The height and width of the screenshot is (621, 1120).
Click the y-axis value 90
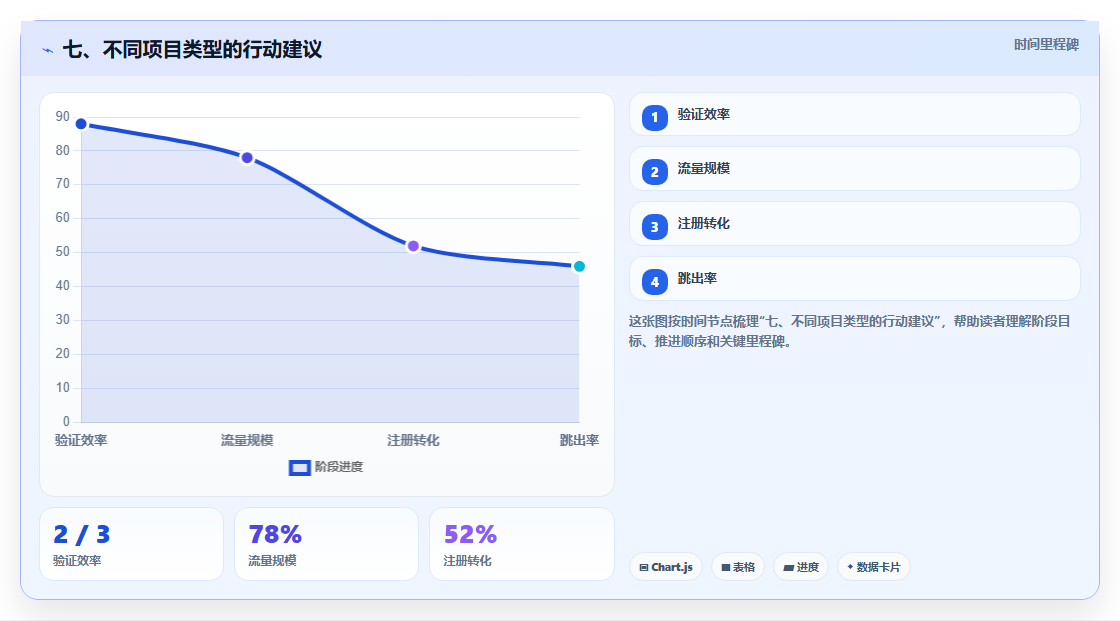(63, 116)
